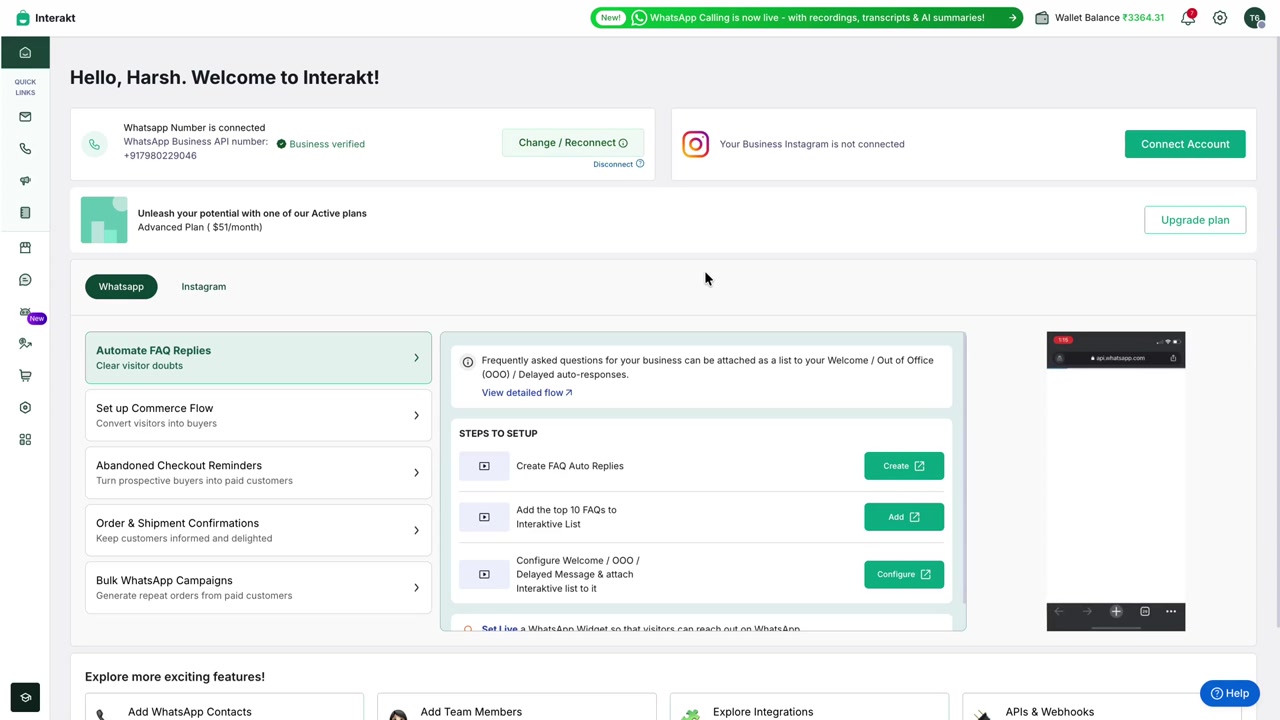1280x720 pixels.
Task: Open APIs & Webhooks card
Action: click(1102, 706)
